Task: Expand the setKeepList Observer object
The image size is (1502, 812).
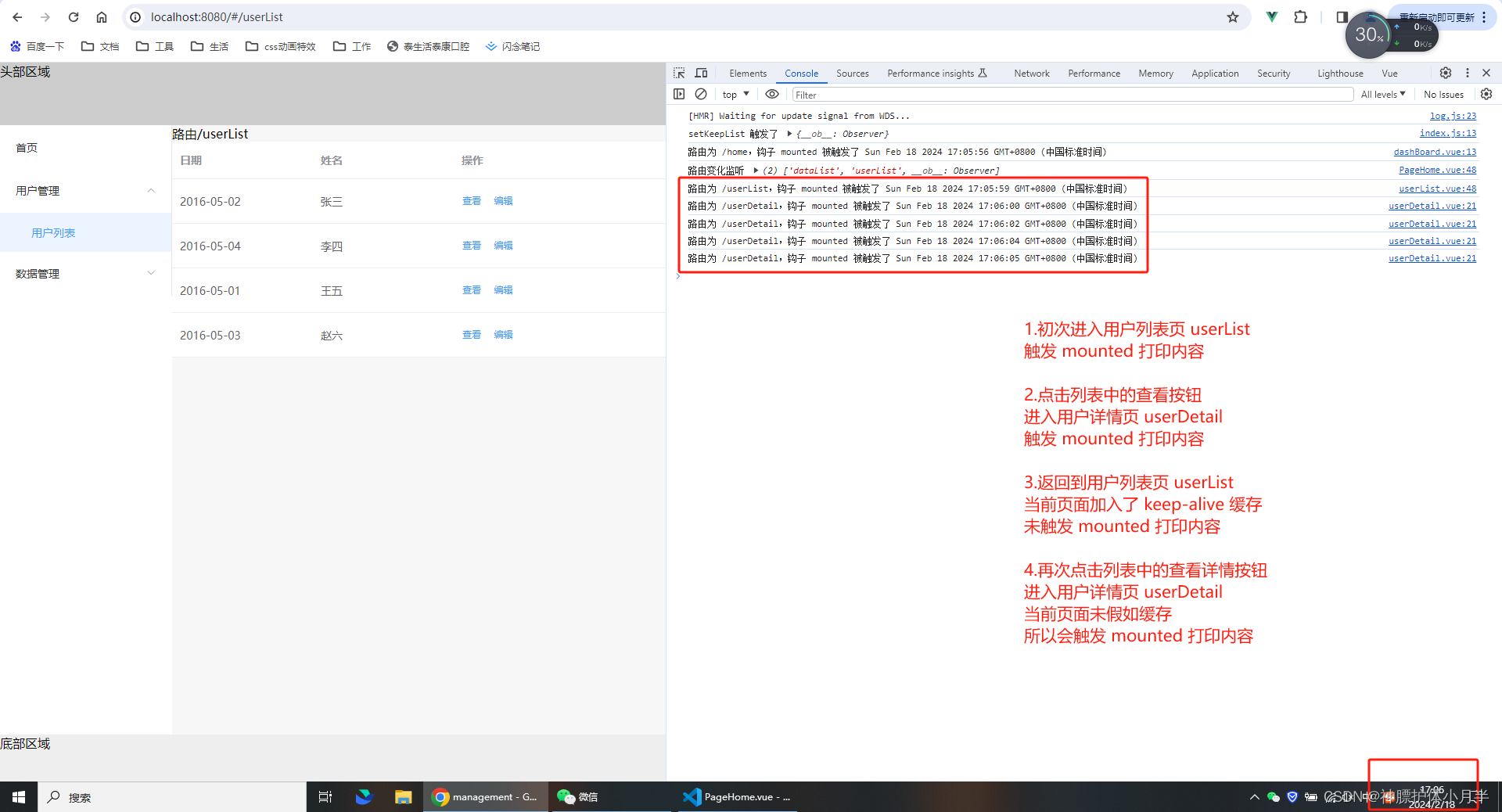Action: coord(789,134)
